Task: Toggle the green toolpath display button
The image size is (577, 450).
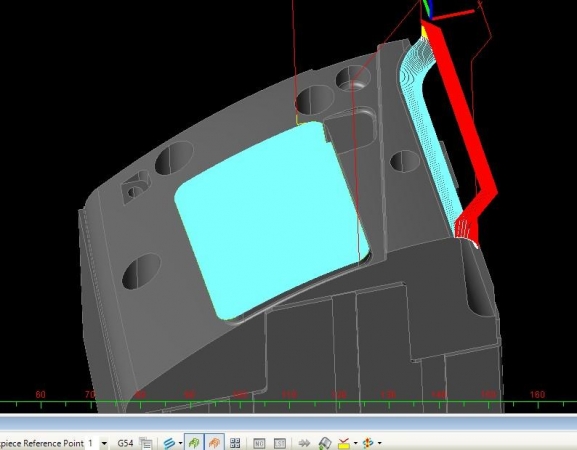Action: pos(194,443)
